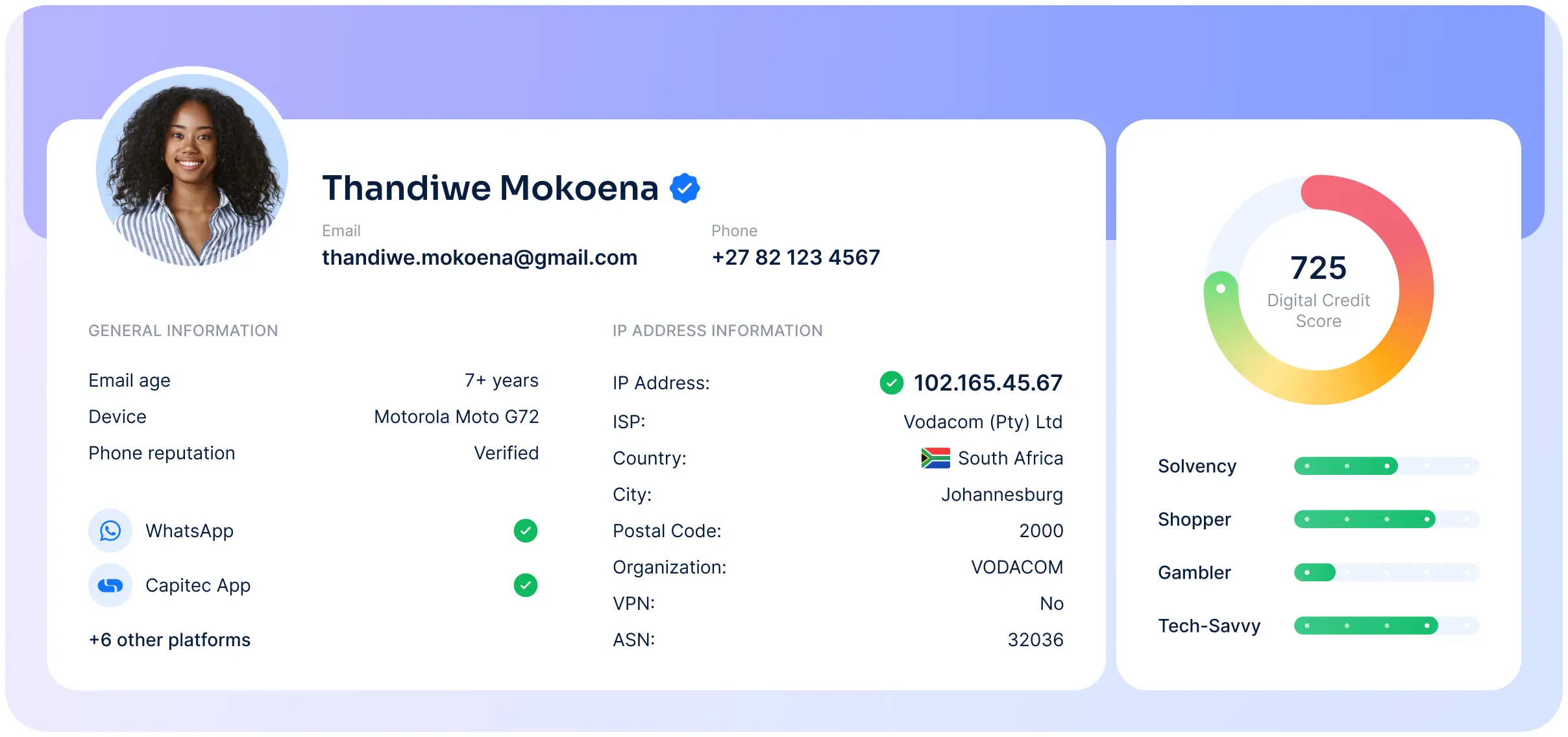The image size is (1568, 737).
Task: Click the WhatsApp logo icon
Action: click(x=110, y=531)
